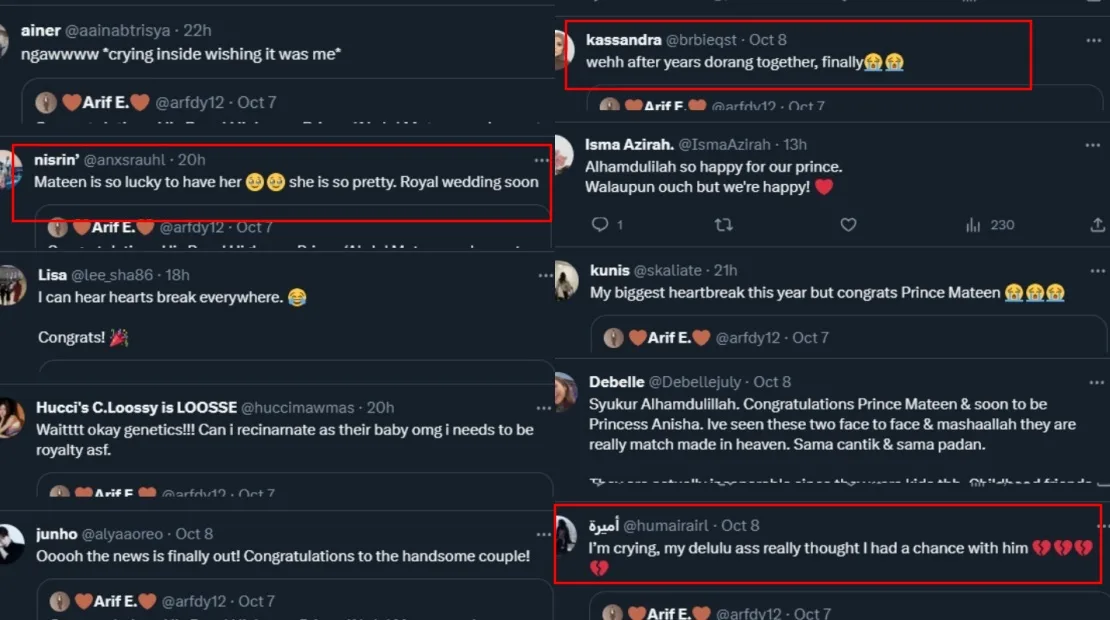Image resolution: width=1110 pixels, height=620 pixels.
Task: Open the three-dot menu on Debelle's tweet
Action: [x=1095, y=382]
